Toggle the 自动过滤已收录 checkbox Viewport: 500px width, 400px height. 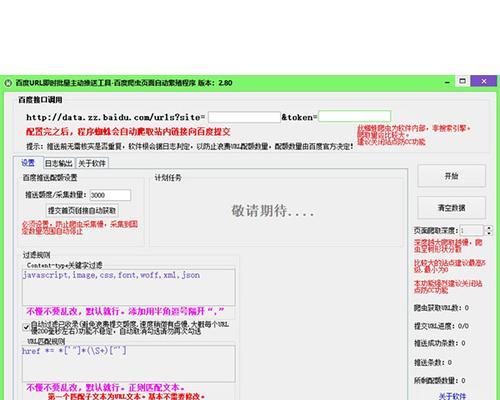tap(26, 327)
